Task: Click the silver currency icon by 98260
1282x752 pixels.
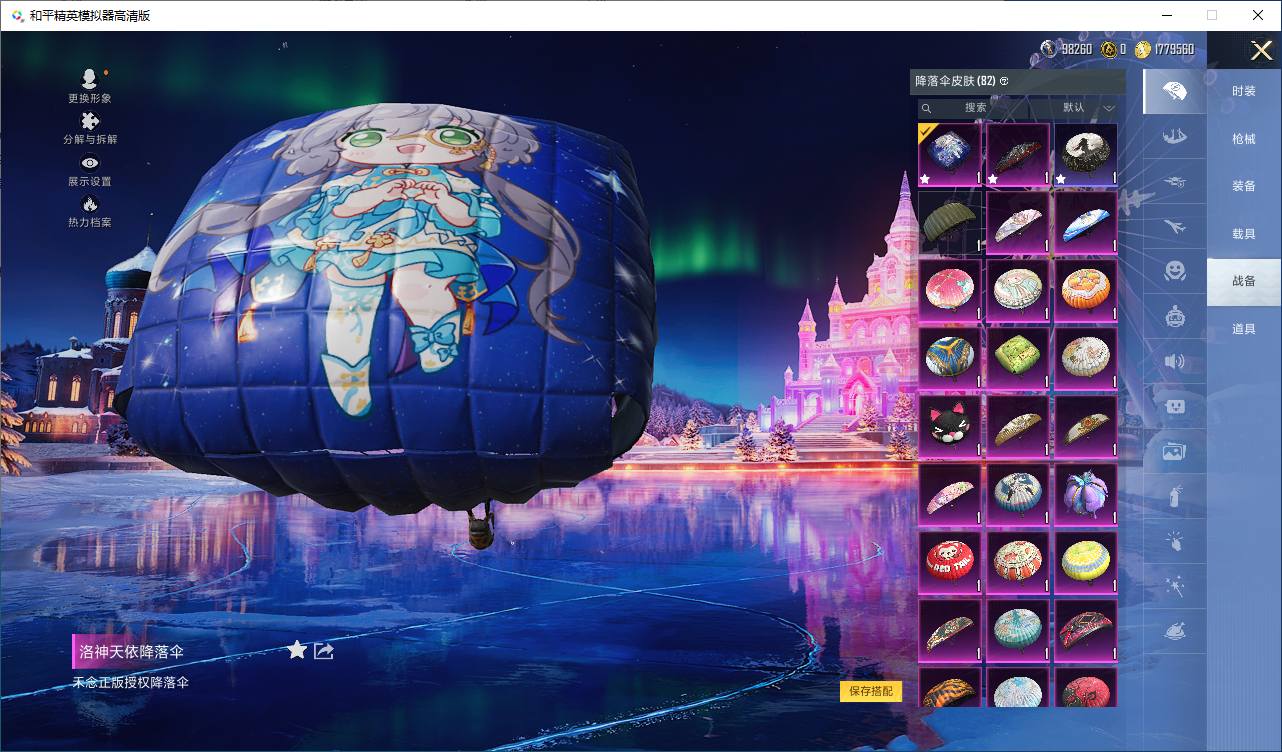Action: [1048, 49]
